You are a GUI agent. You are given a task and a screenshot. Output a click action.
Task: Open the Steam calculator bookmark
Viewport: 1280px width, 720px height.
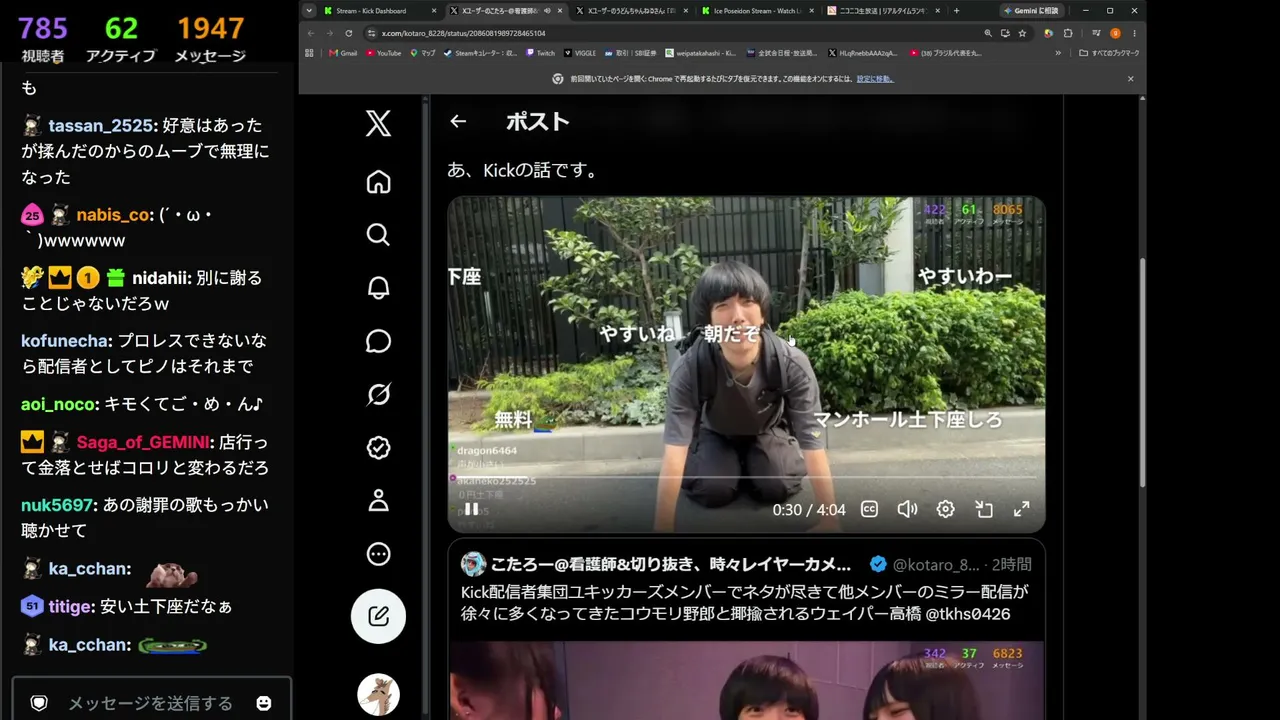coord(480,53)
